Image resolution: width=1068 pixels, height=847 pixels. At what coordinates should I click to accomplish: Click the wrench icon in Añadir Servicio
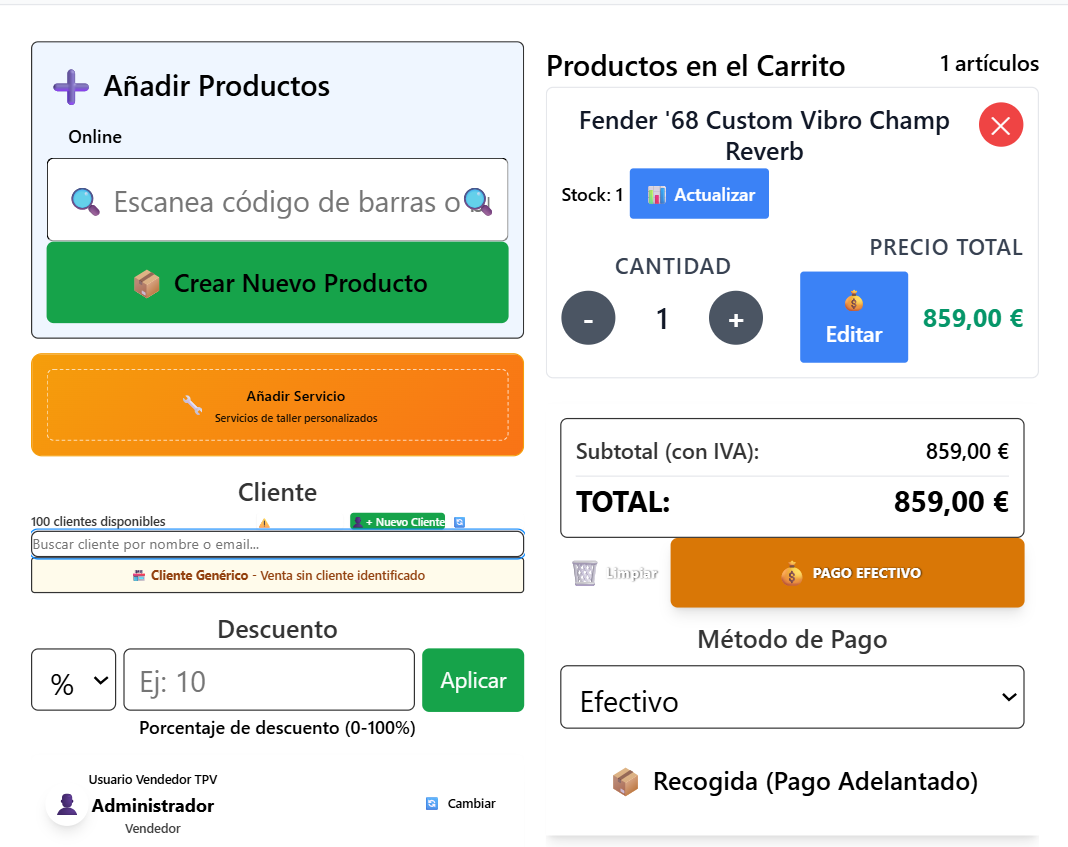(192, 405)
